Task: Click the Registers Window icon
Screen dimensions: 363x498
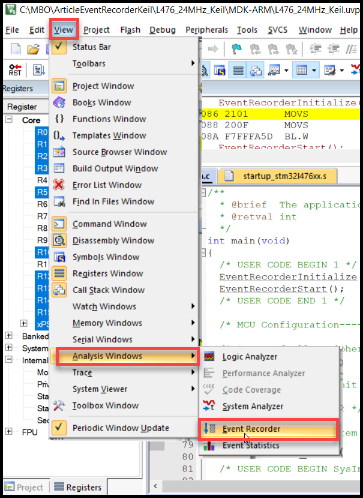Action: point(59,274)
